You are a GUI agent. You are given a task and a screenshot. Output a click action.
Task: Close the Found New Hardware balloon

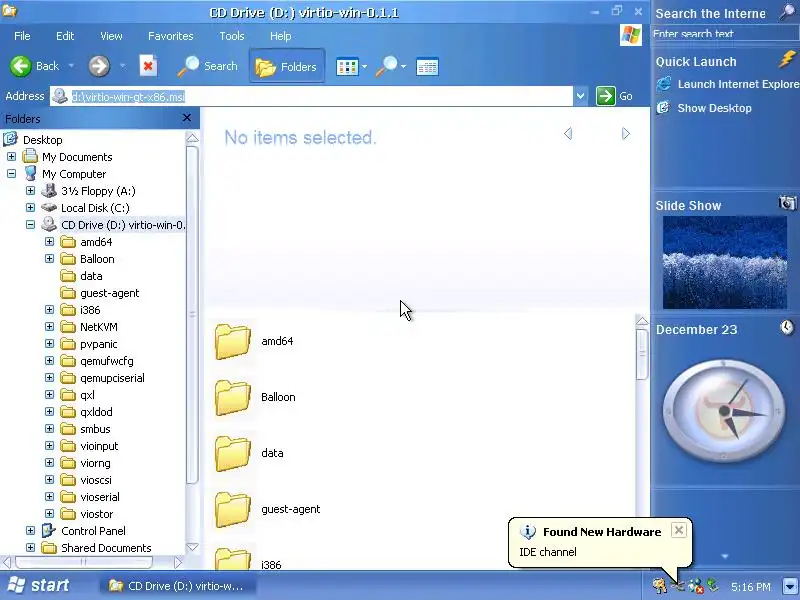coord(679,531)
